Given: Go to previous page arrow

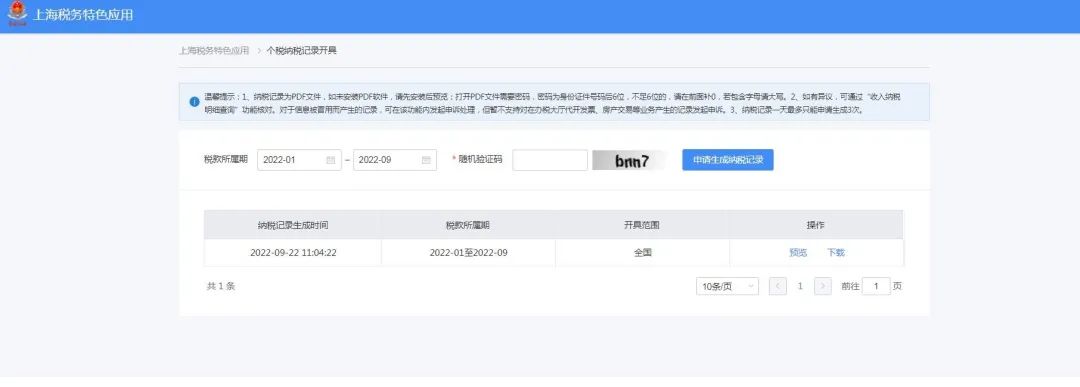Looking at the screenshot, I should click(778, 286).
